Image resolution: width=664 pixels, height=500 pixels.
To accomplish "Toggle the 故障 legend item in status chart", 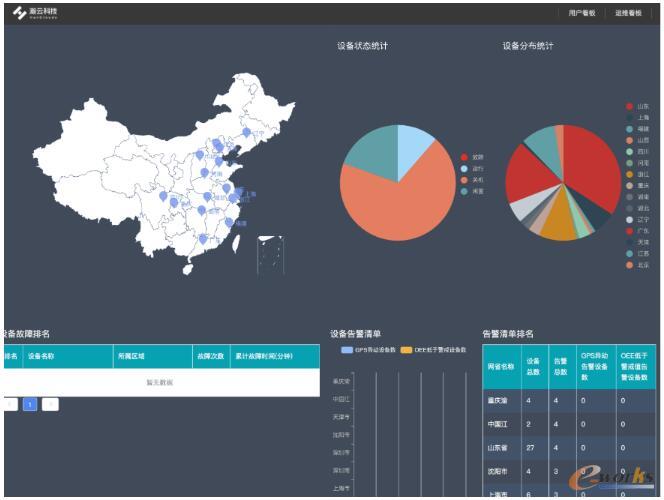I will [x=464, y=157].
